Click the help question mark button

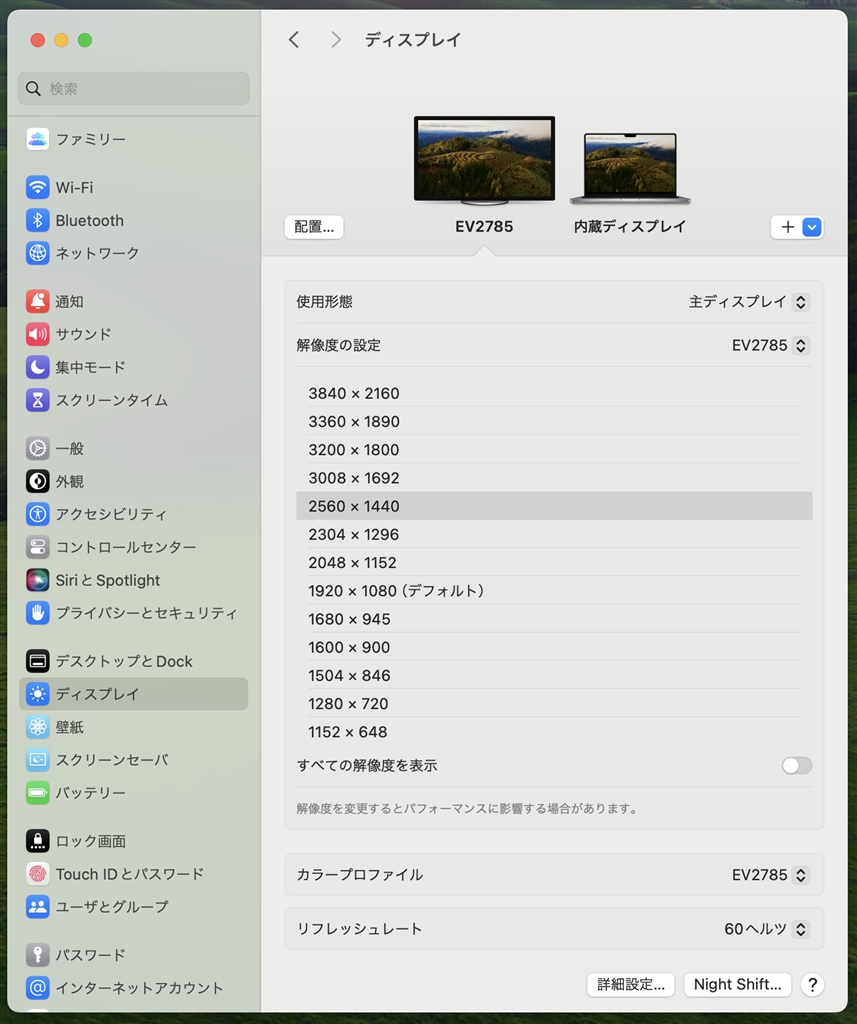[x=813, y=984]
